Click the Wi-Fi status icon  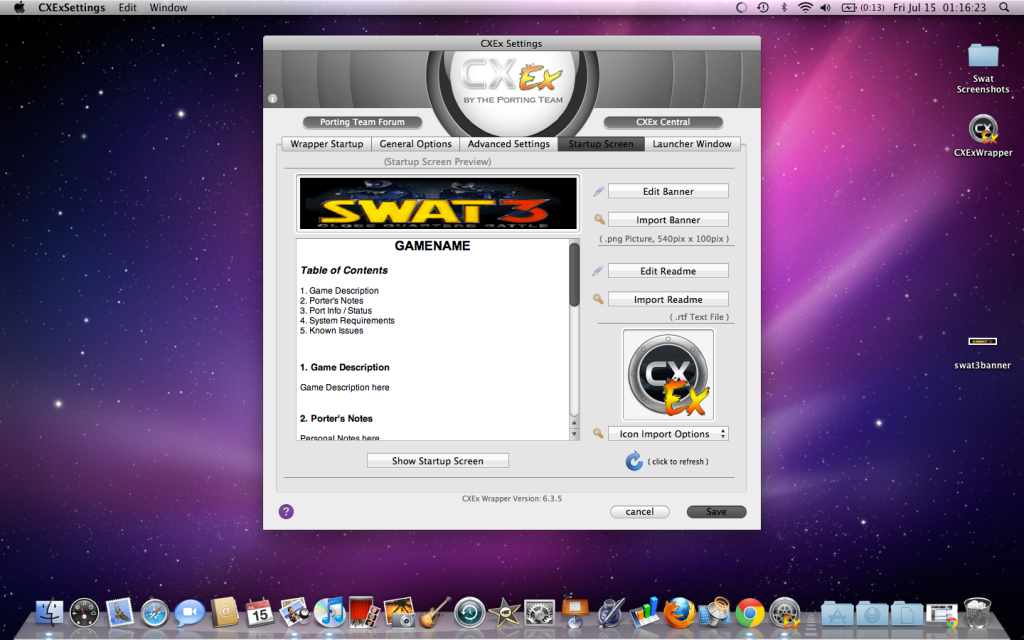click(x=805, y=7)
